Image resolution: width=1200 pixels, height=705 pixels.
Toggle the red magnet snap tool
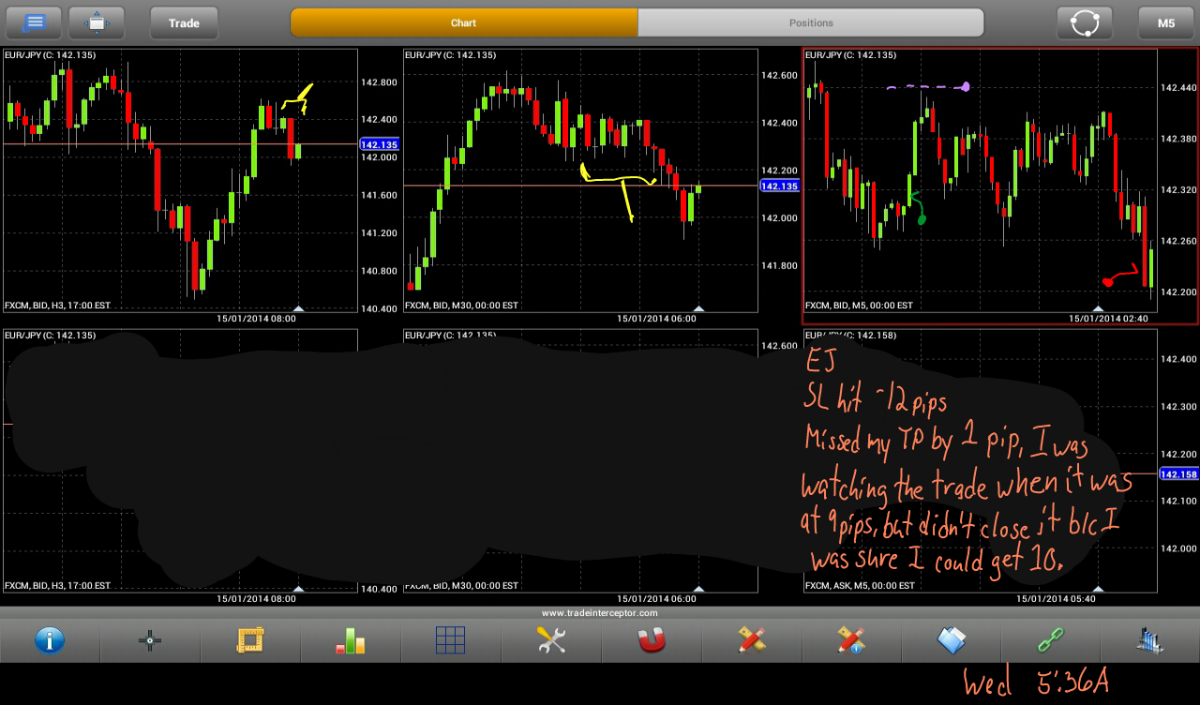(651, 640)
